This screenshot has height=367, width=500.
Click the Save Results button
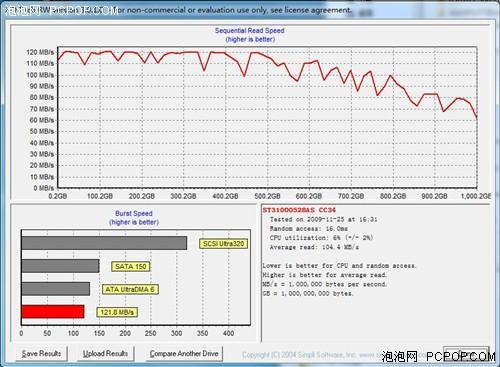pos(41,353)
